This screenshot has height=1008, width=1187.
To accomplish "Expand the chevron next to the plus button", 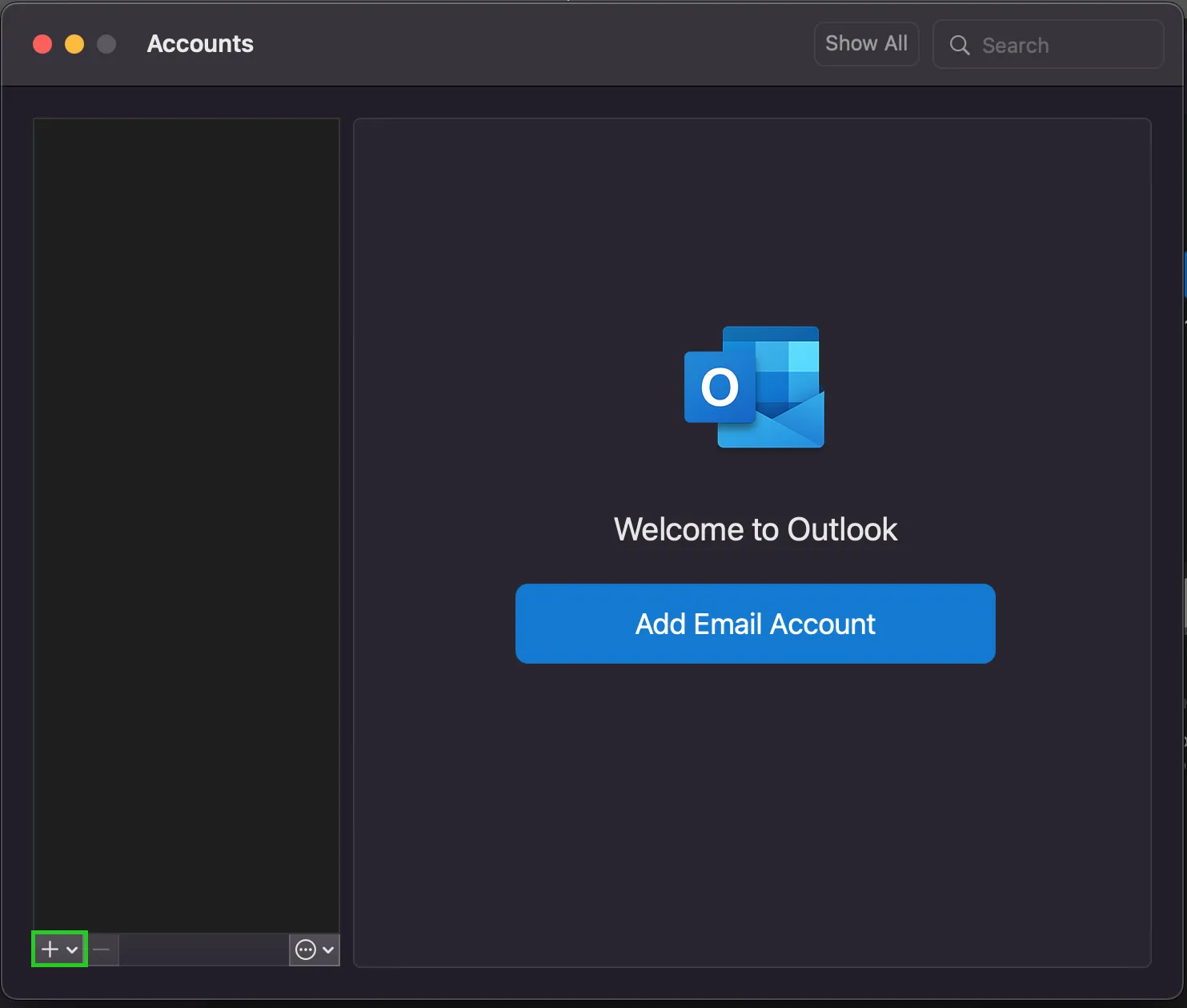I will pos(72,950).
